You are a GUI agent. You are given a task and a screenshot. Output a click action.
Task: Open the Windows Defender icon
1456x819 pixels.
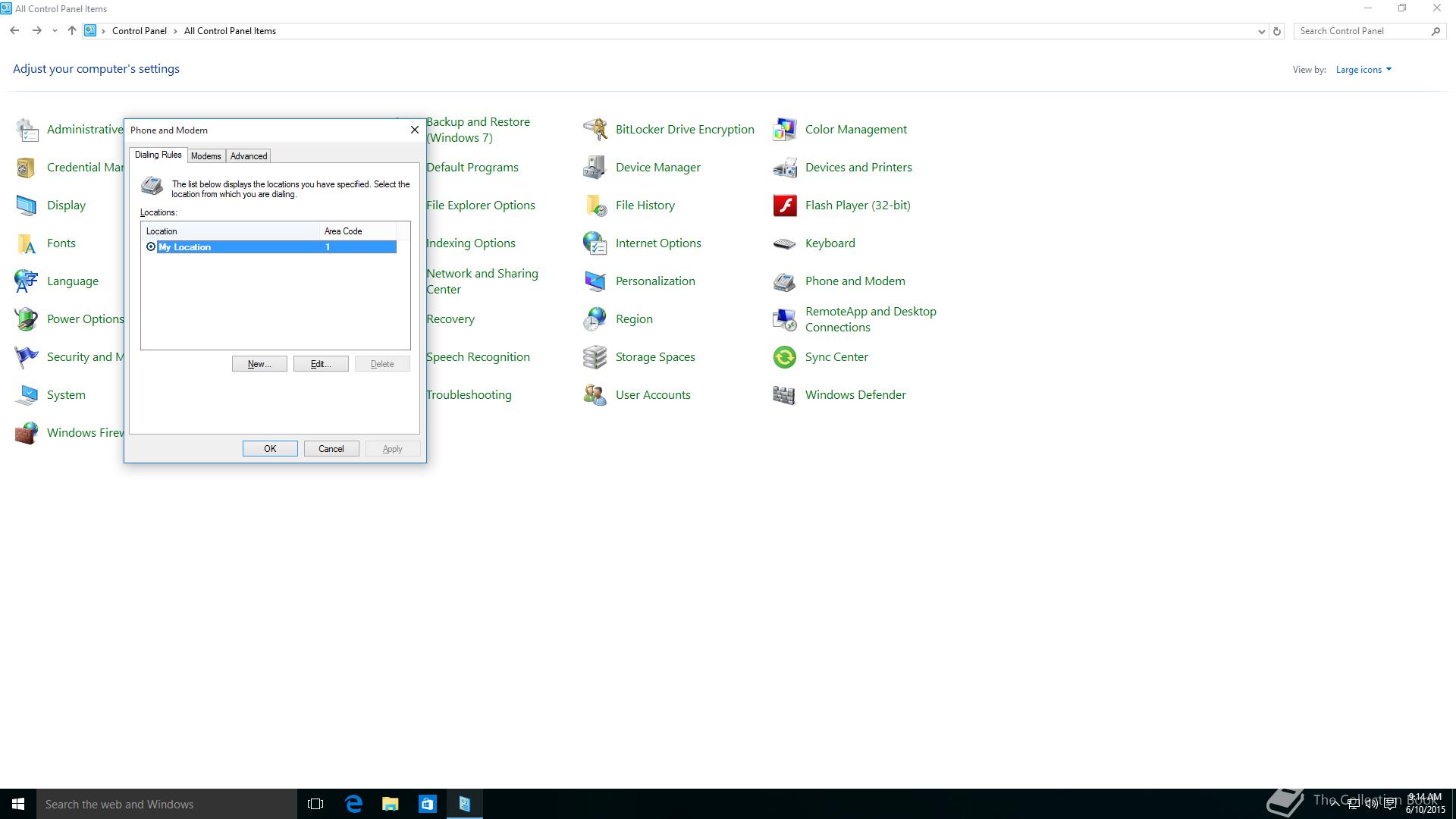click(x=785, y=395)
